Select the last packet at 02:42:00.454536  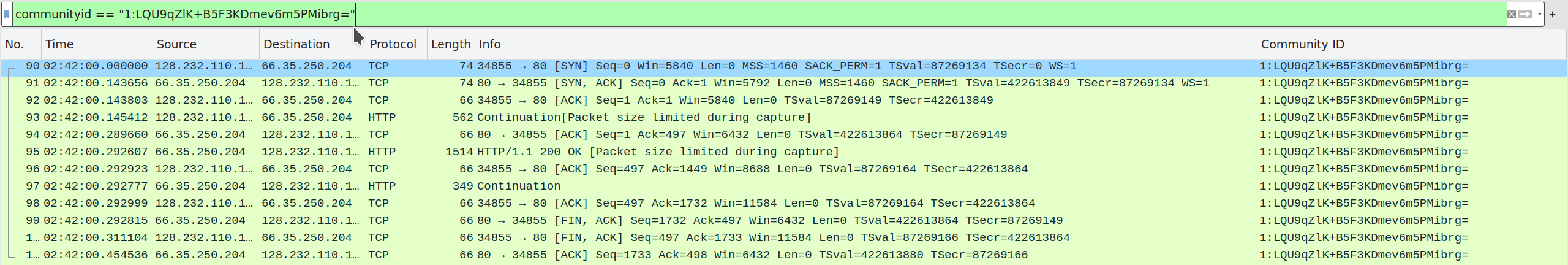click(784, 255)
